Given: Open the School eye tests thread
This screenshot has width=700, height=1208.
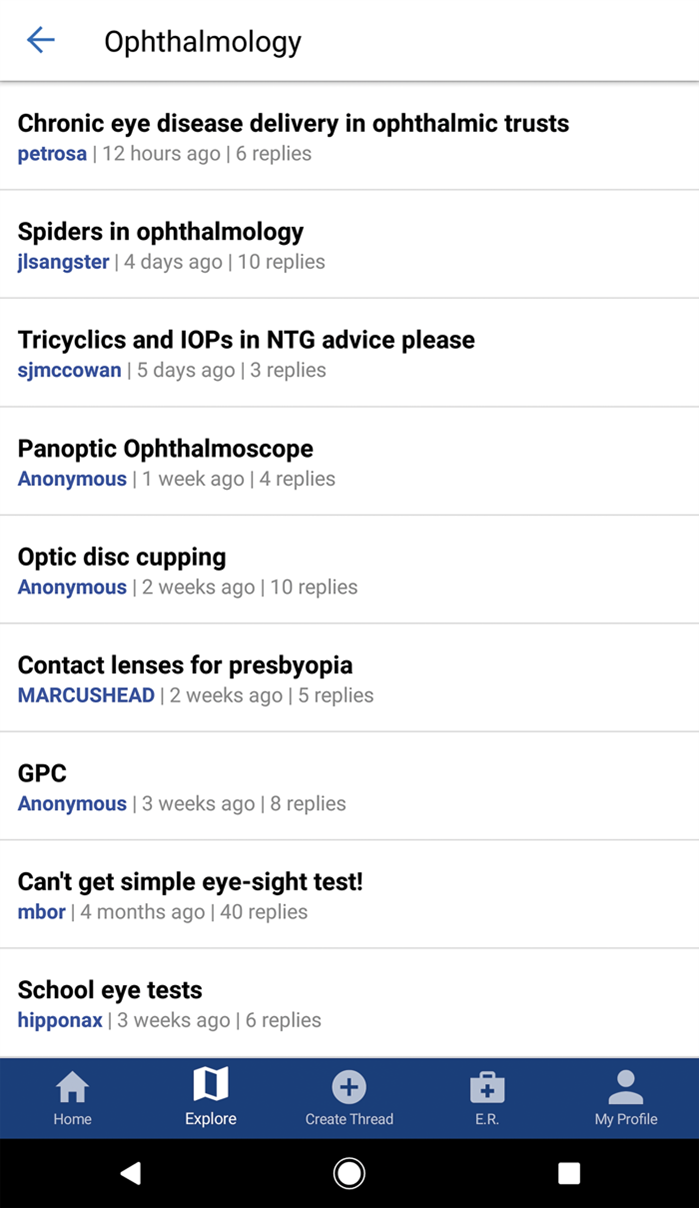Looking at the screenshot, I should (110, 990).
